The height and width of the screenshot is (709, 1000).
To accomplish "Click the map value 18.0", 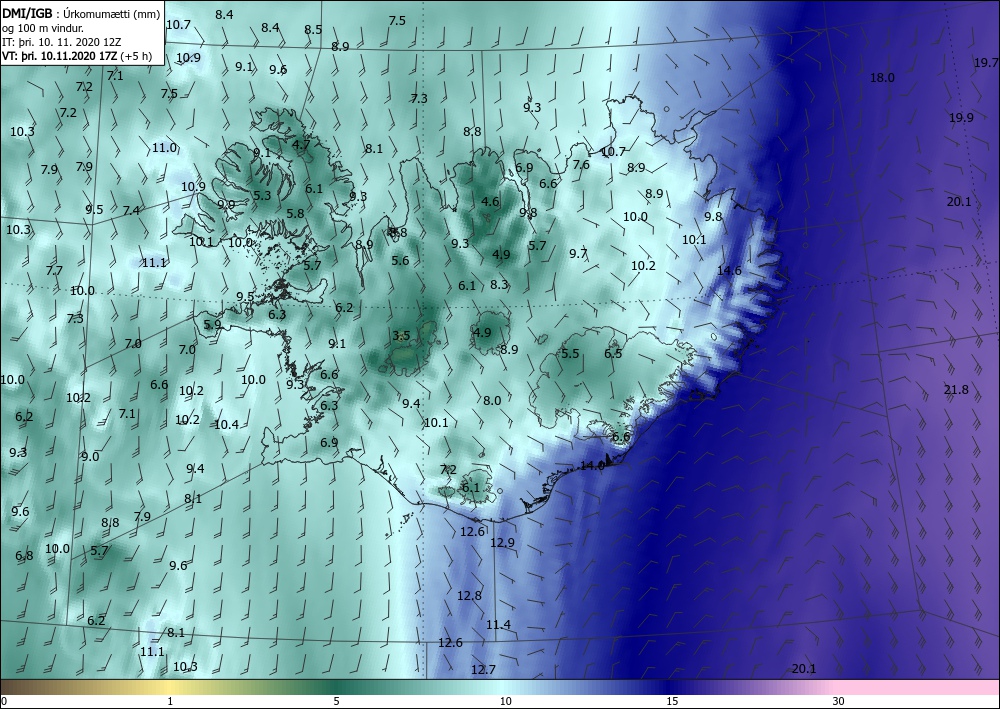I will [883, 78].
